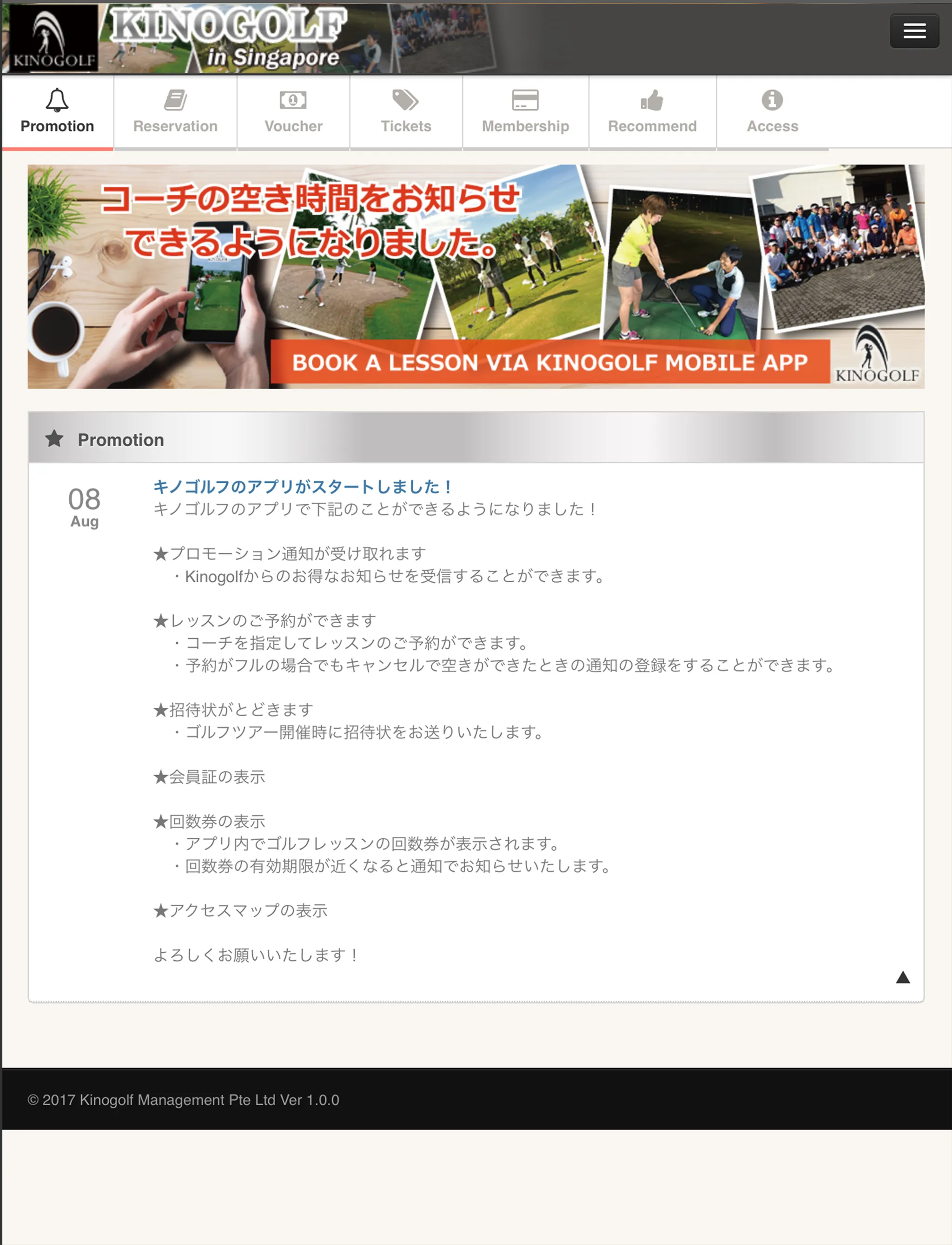Switch to the Promotion tab label
This screenshot has width=952, height=1245.
click(57, 126)
